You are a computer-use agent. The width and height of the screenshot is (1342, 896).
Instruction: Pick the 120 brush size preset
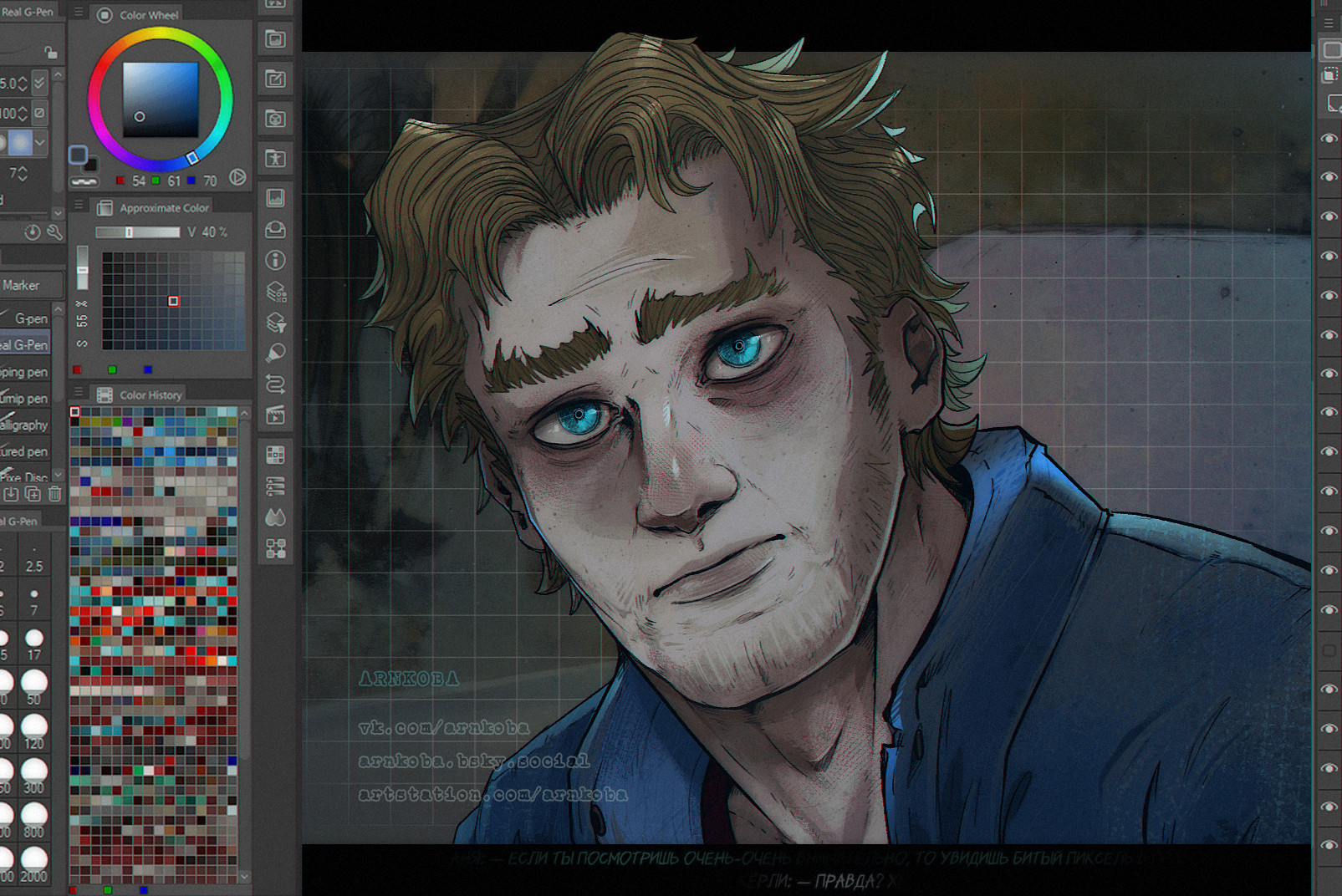pos(34,731)
